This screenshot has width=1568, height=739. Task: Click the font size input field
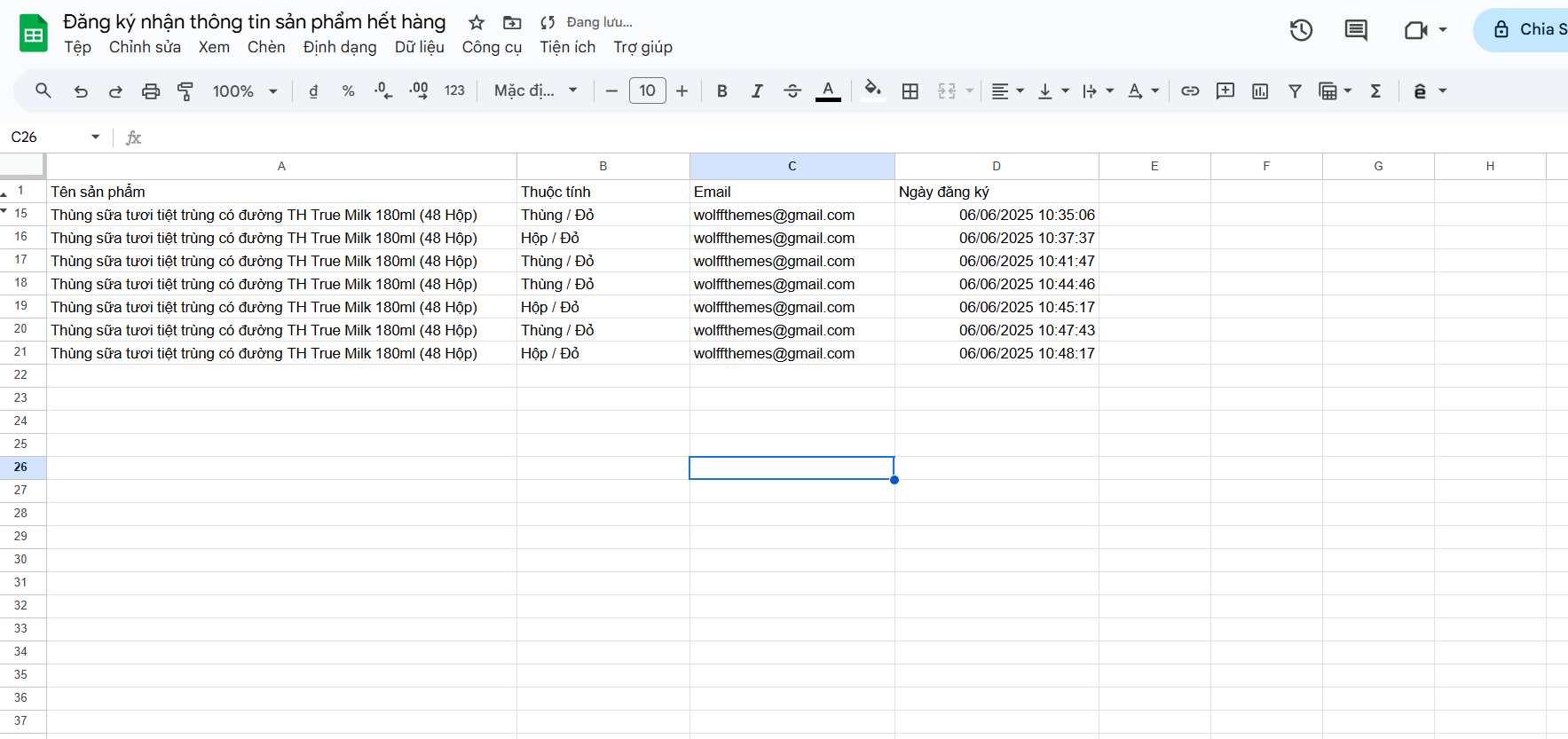648,90
